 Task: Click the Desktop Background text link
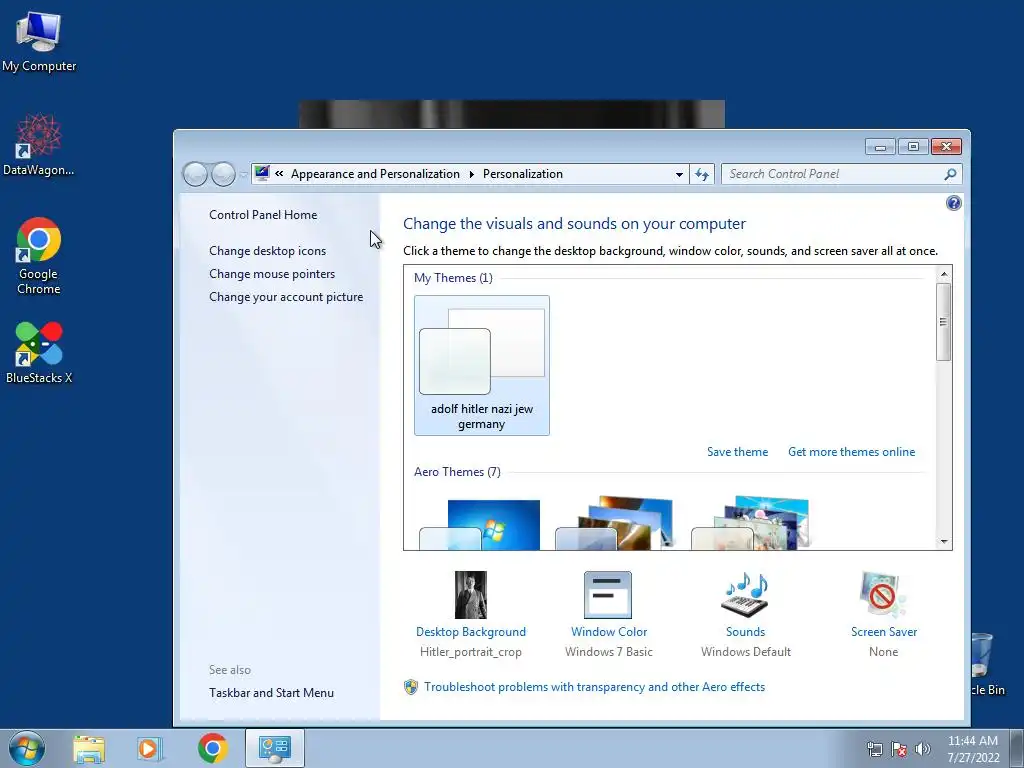point(471,632)
